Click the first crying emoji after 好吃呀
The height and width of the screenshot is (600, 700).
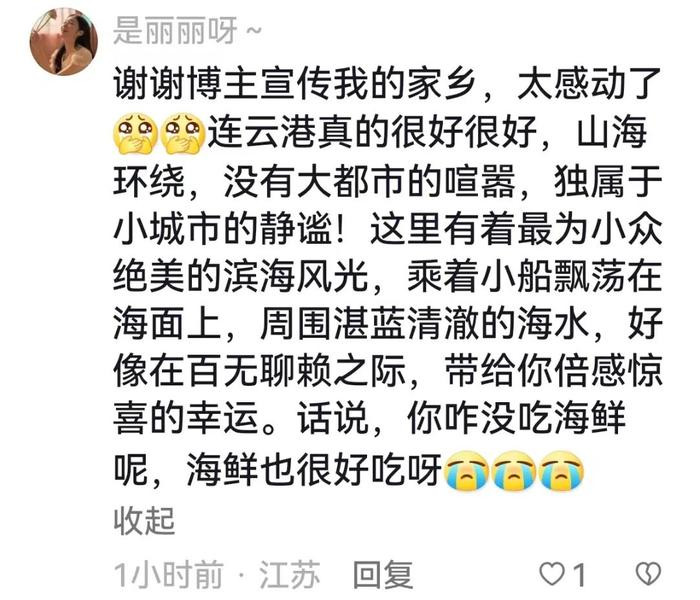pyautogui.click(x=467, y=471)
